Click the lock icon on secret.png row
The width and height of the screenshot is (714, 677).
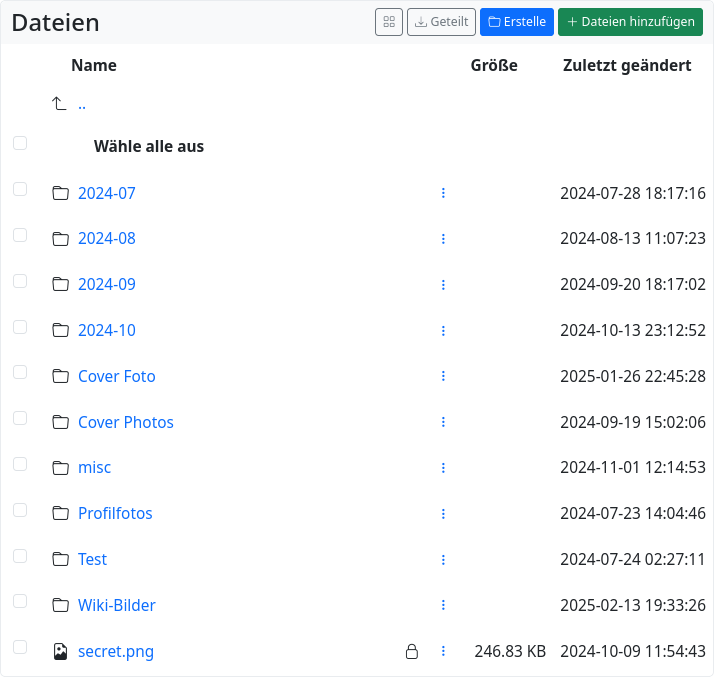(412, 652)
